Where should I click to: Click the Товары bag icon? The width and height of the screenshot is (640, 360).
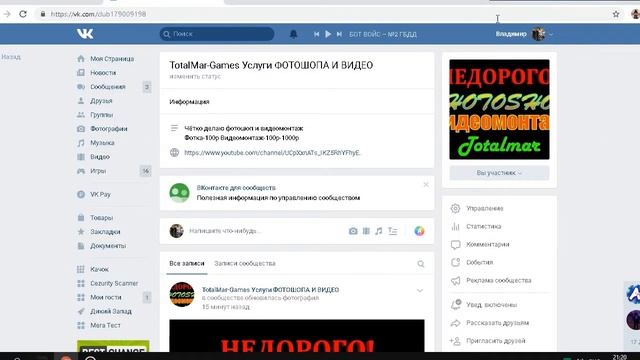pyautogui.click(x=81, y=218)
